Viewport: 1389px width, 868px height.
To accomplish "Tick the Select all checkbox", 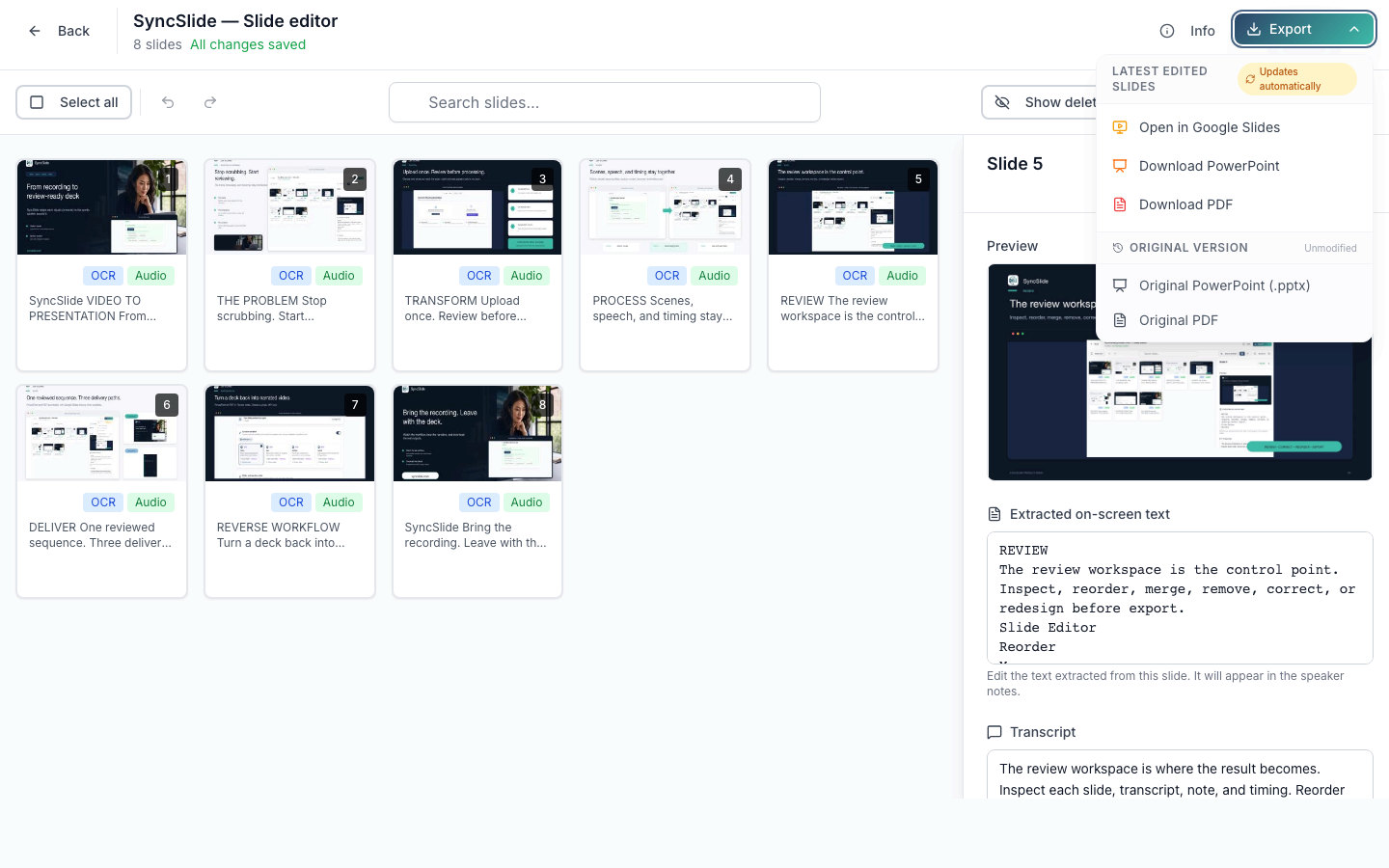I will pos(37,102).
